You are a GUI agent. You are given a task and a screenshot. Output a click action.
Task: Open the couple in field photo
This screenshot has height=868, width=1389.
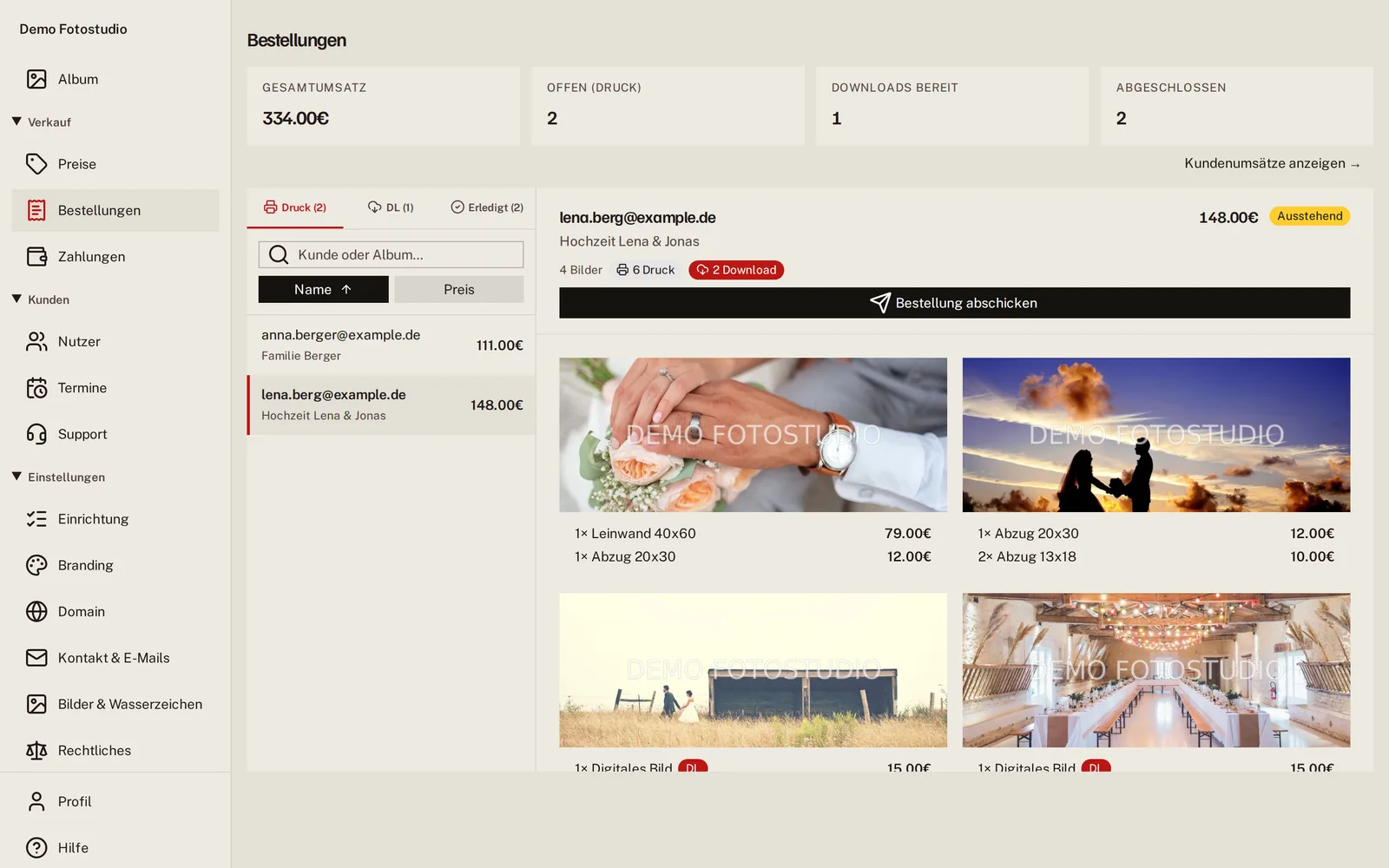pos(754,670)
